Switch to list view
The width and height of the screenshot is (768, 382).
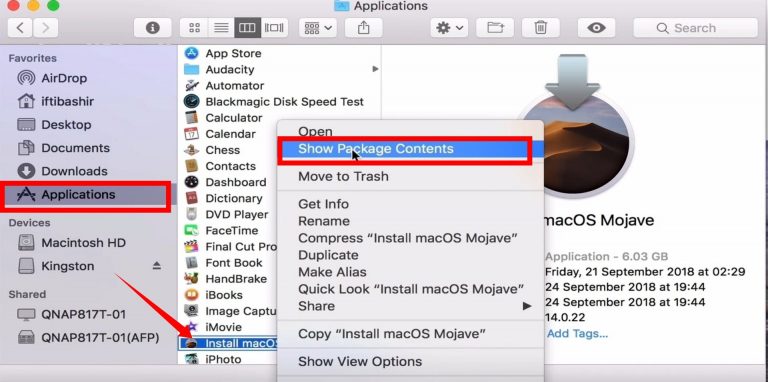(x=221, y=28)
